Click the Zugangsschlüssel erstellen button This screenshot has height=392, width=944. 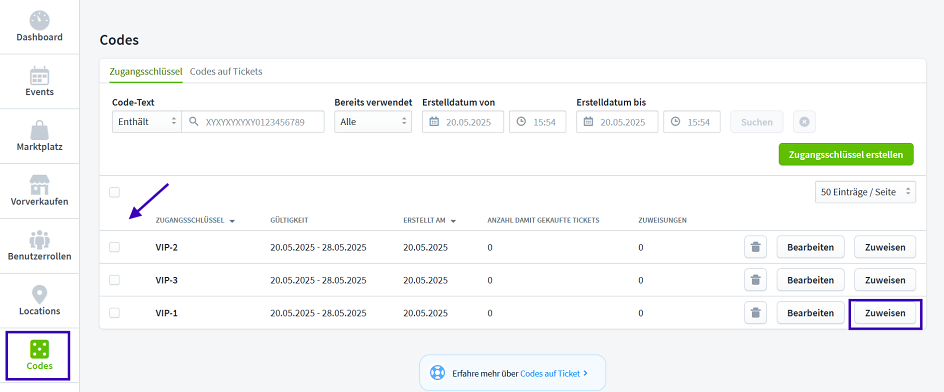click(x=846, y=154)
